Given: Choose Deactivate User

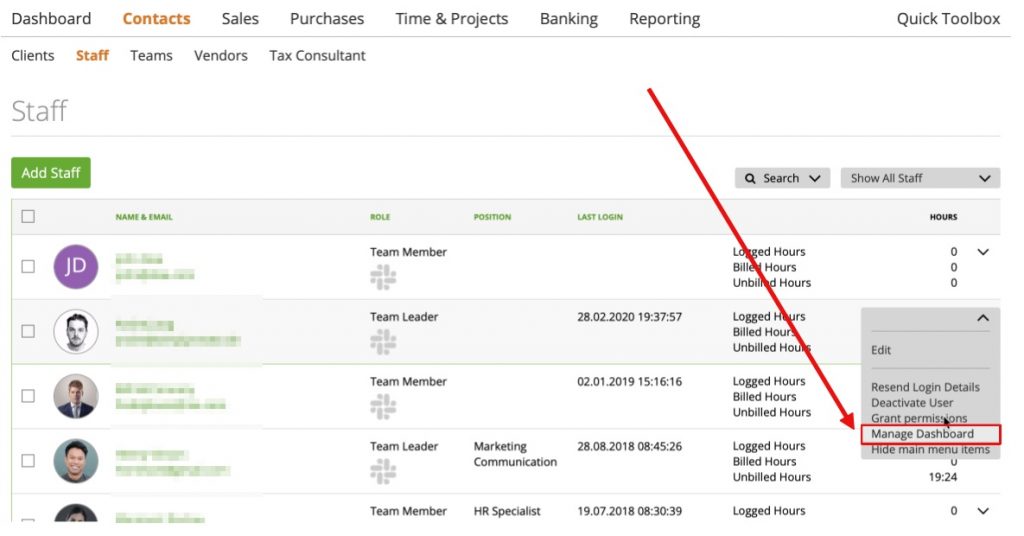Looking at the screenshot, I should [912, 403].
